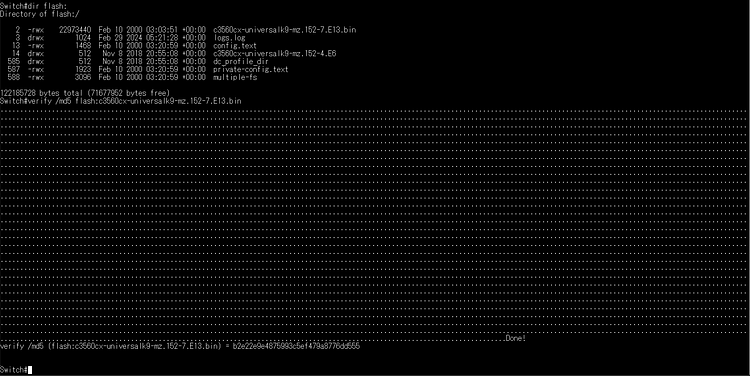Click the 'Switch#dir flash:' command line
Image resolution: width=750 pixels, height=376 pixels.
[x=33, y=6]
